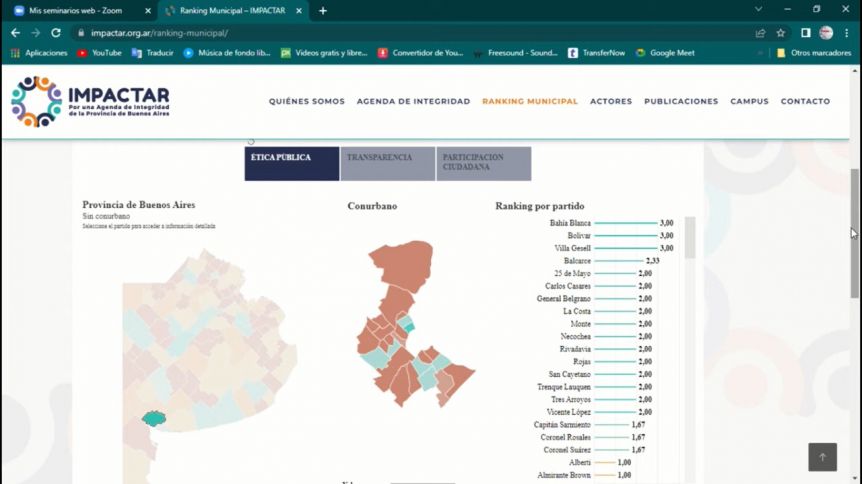Open the Música de fondo lib... bookmark
862x484 pixels.
click(x=227, y=53)
